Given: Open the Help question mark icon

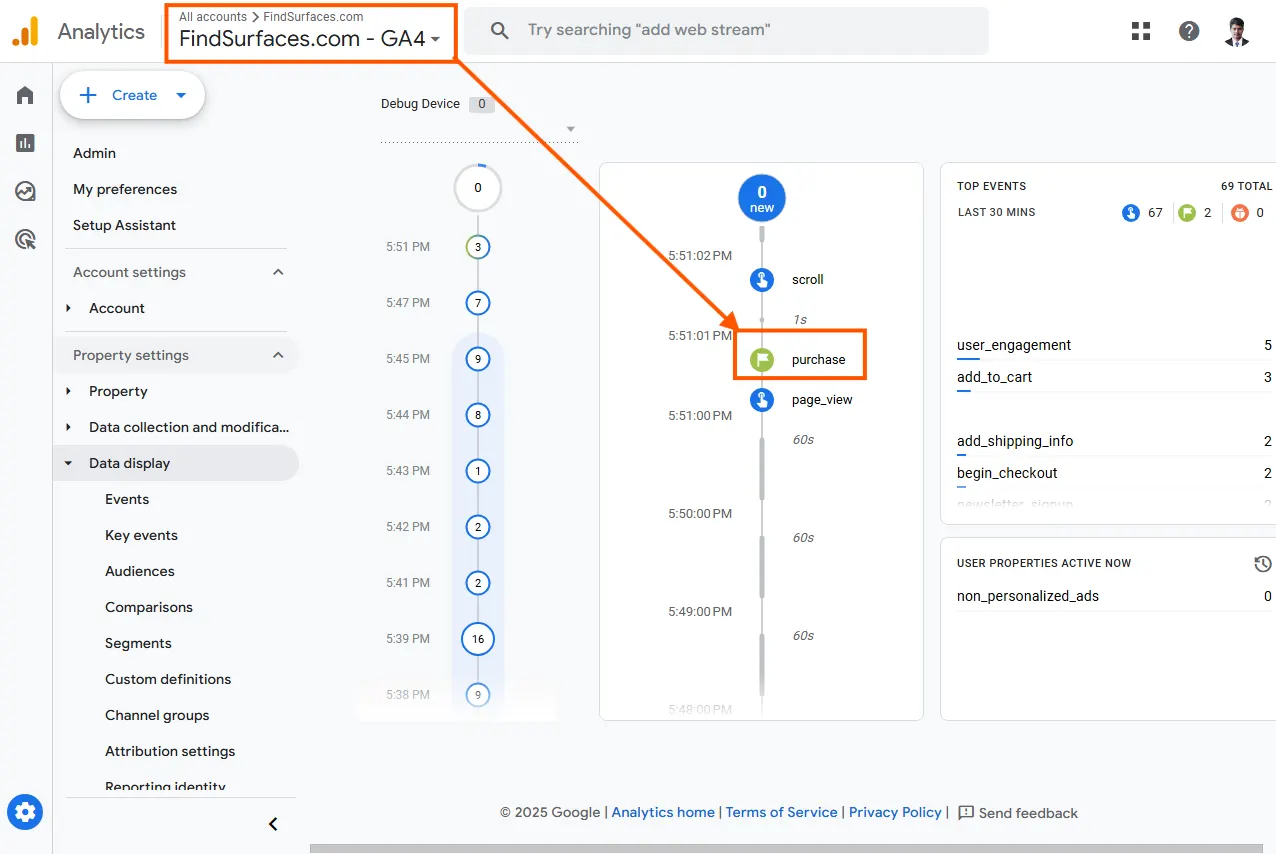Looking at the screenshot, I should (x=1189, y=31).
